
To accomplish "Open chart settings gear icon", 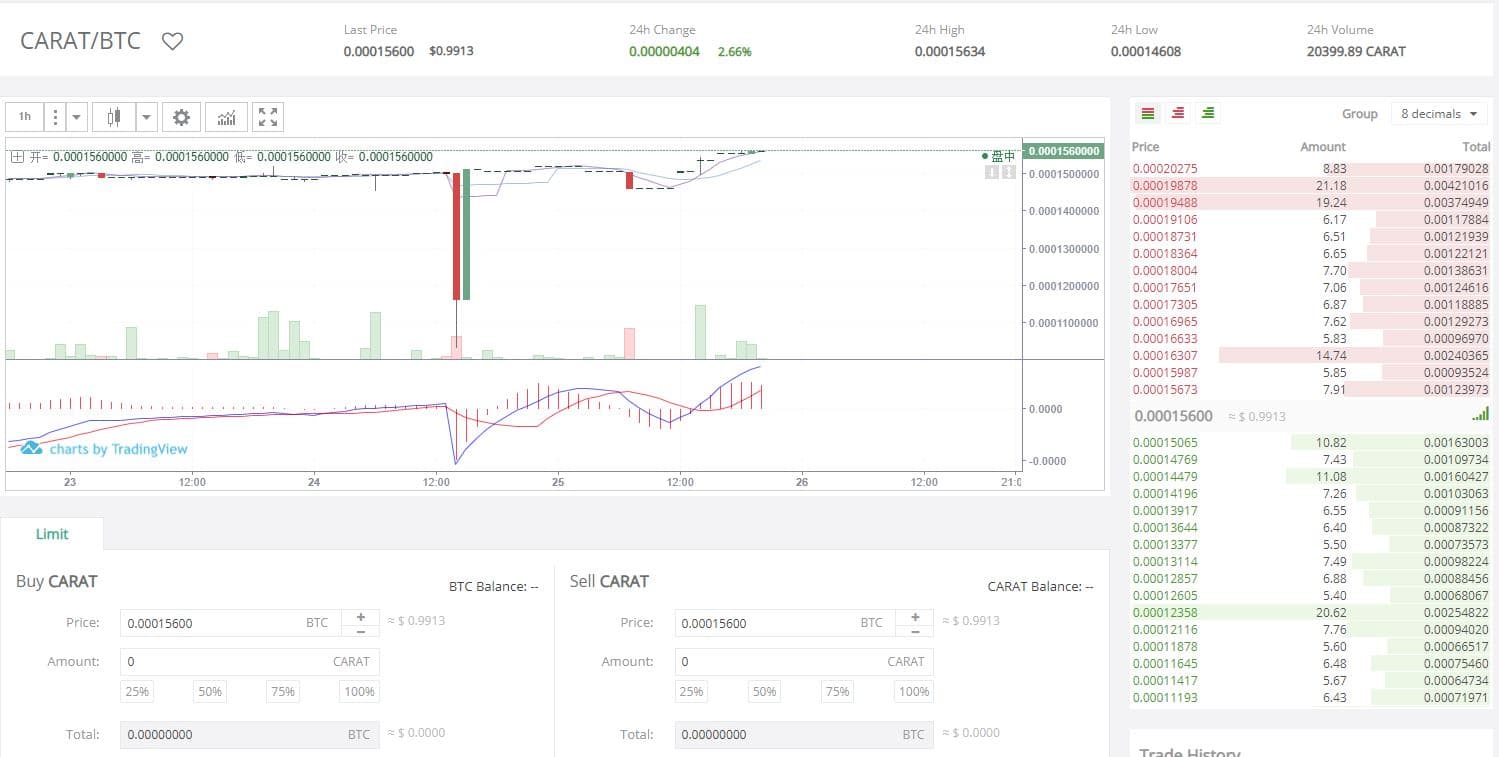I will pos(181,117).
